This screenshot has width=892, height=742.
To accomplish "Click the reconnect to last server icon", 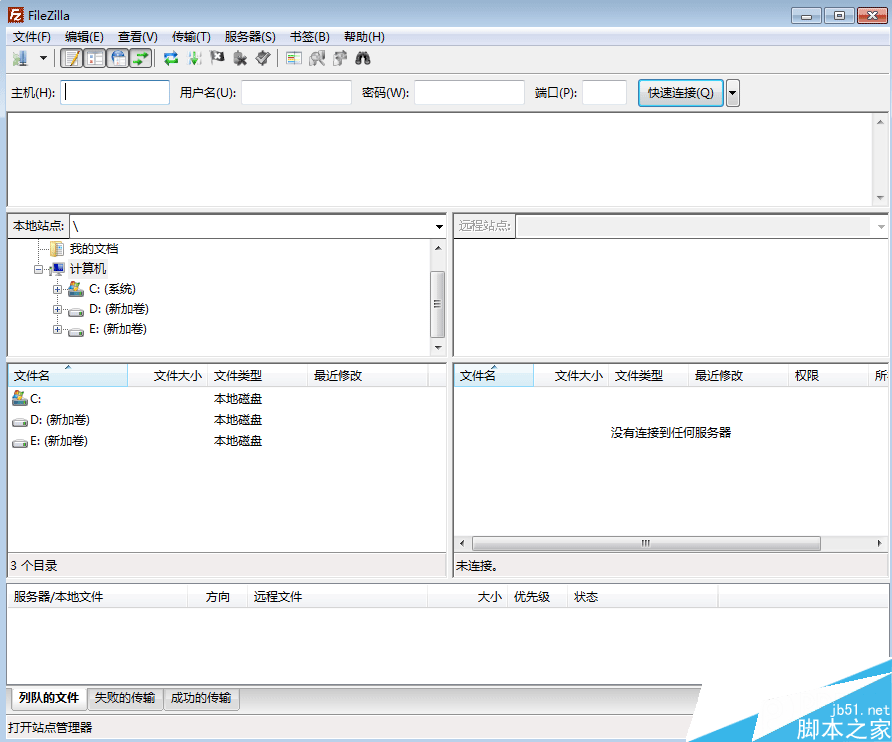I will (262, 58).
